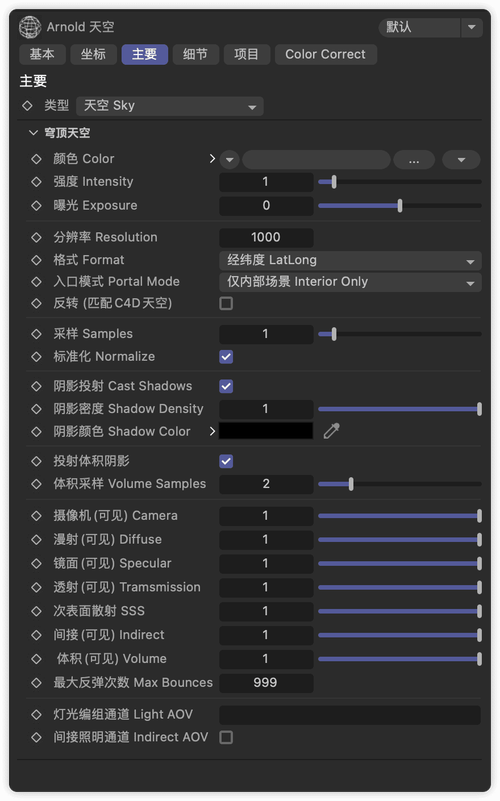Open Color row rightmost dropdown arrow
The image size is (500, 801).
[461, 160]
